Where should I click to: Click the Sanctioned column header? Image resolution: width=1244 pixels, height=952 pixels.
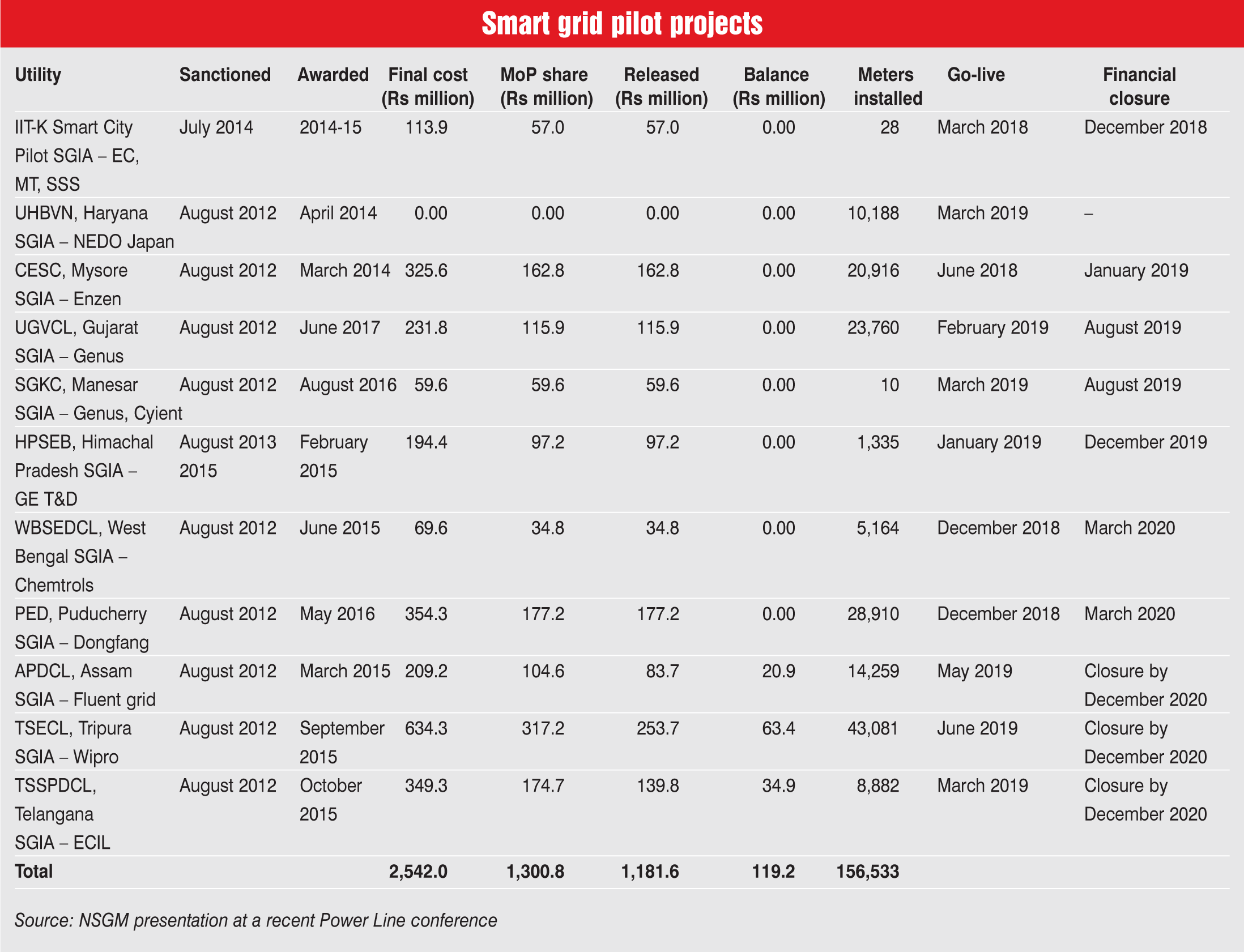point(225,75)
